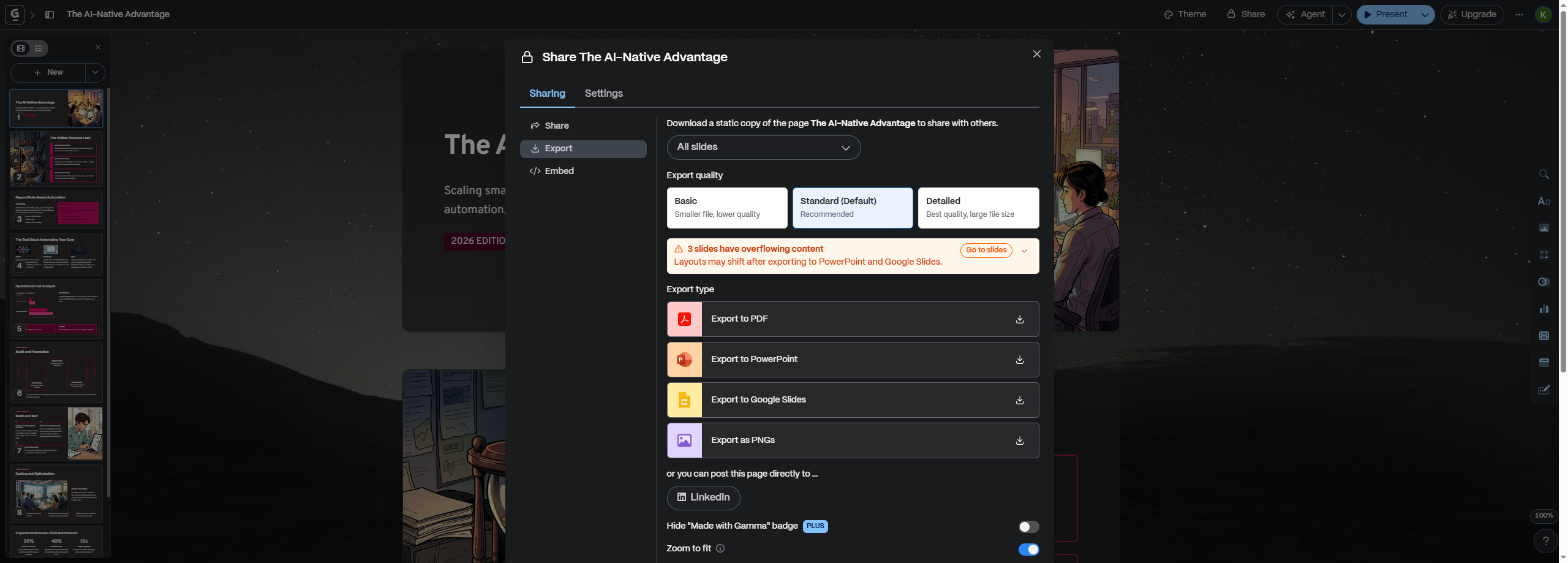The width and height of the screenshot is (1568, 563).
Task: Post to LinkedIn button
Action: (703, 497)
